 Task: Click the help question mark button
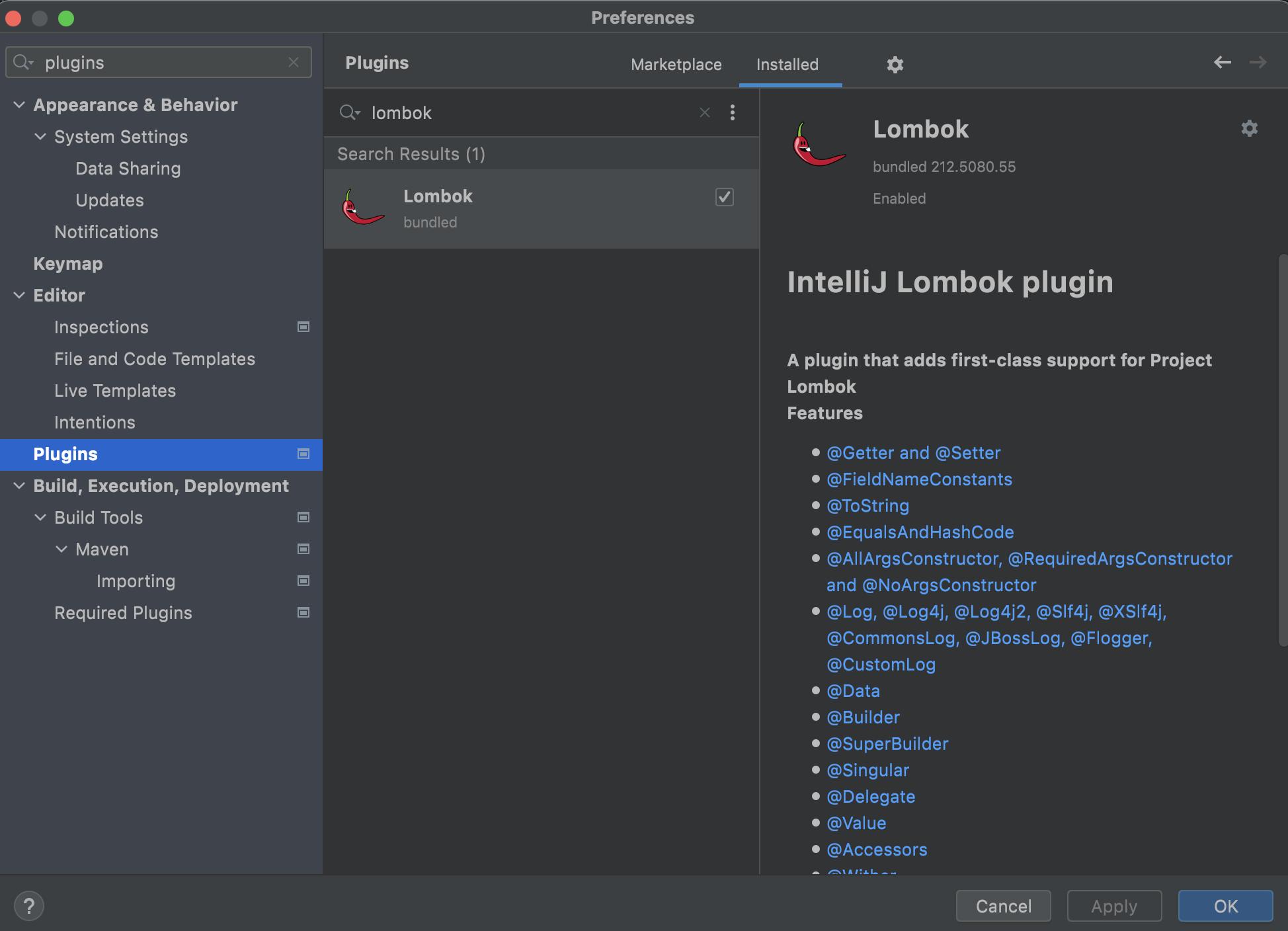click(x=29, y=906)
